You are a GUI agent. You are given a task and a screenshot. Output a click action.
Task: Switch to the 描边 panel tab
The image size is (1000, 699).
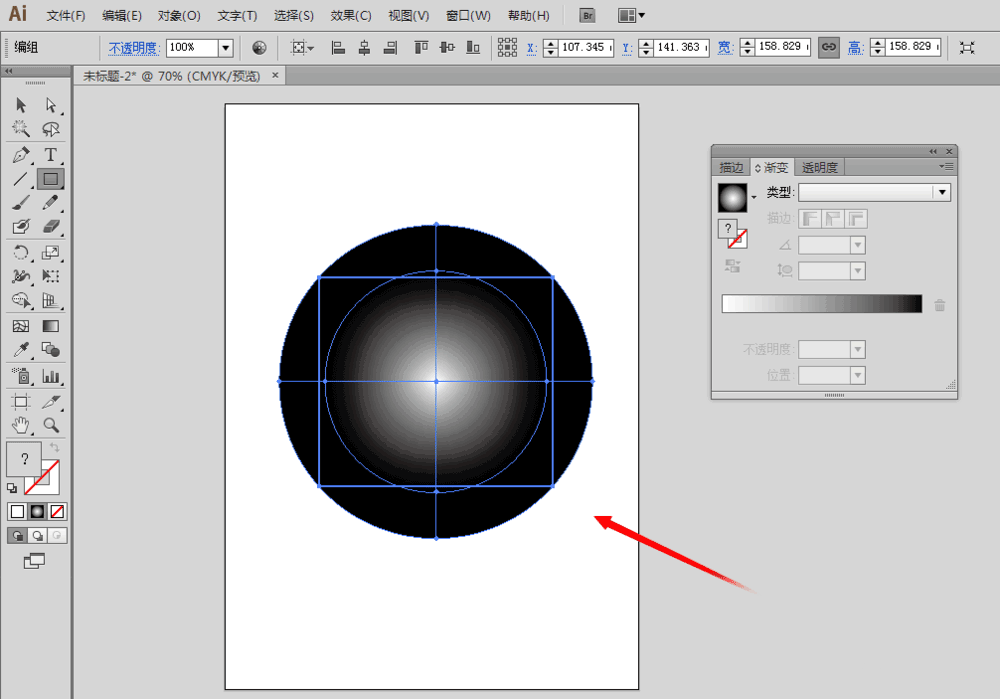(732, 167)
